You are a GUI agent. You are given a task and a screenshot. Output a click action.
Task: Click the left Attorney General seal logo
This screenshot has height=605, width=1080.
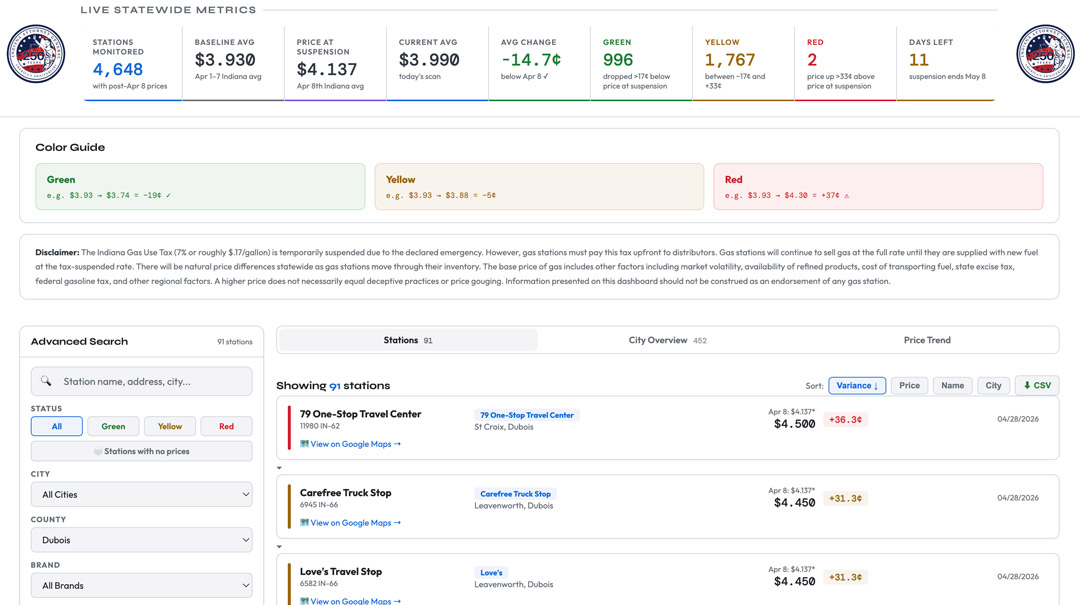coord(36,54)
